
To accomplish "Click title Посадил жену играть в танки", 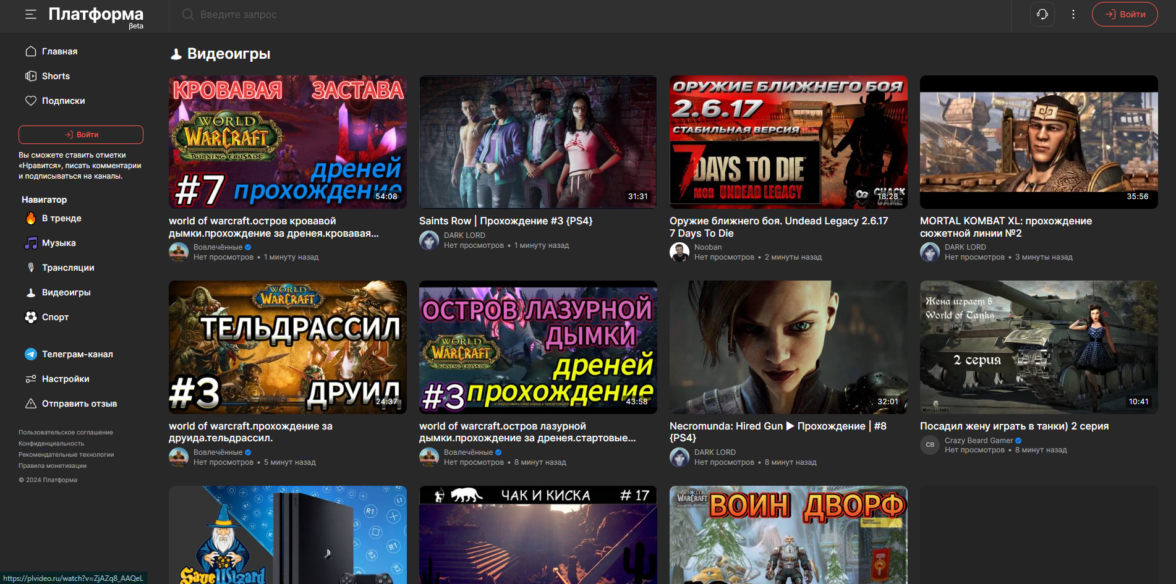I will pyautogui.click(x=1014, y=427).
